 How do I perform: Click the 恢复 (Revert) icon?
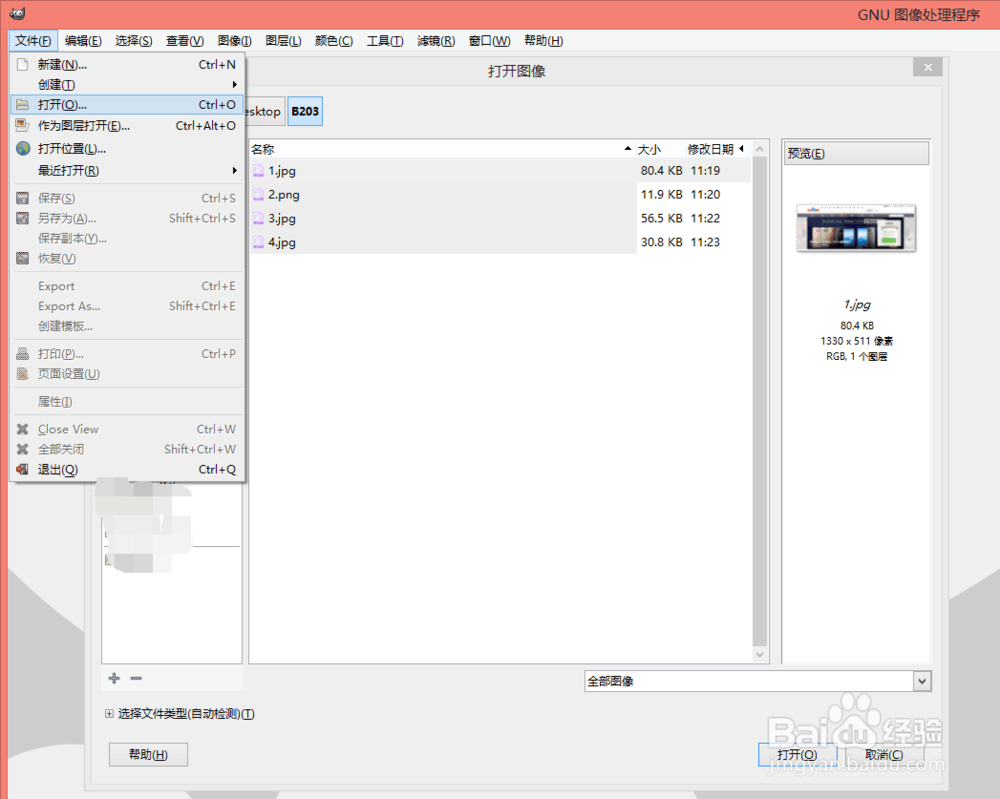[24, 258]
